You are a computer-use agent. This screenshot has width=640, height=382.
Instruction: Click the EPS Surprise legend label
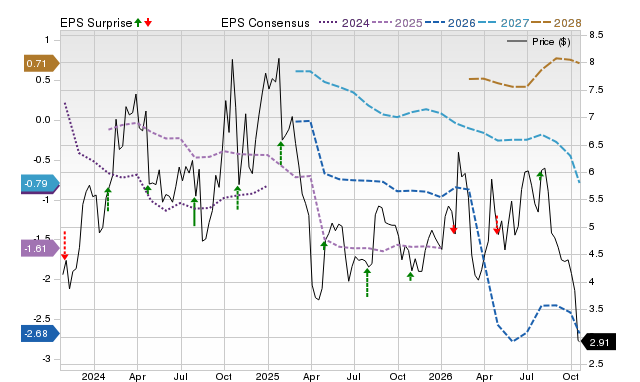pos(96,23)
